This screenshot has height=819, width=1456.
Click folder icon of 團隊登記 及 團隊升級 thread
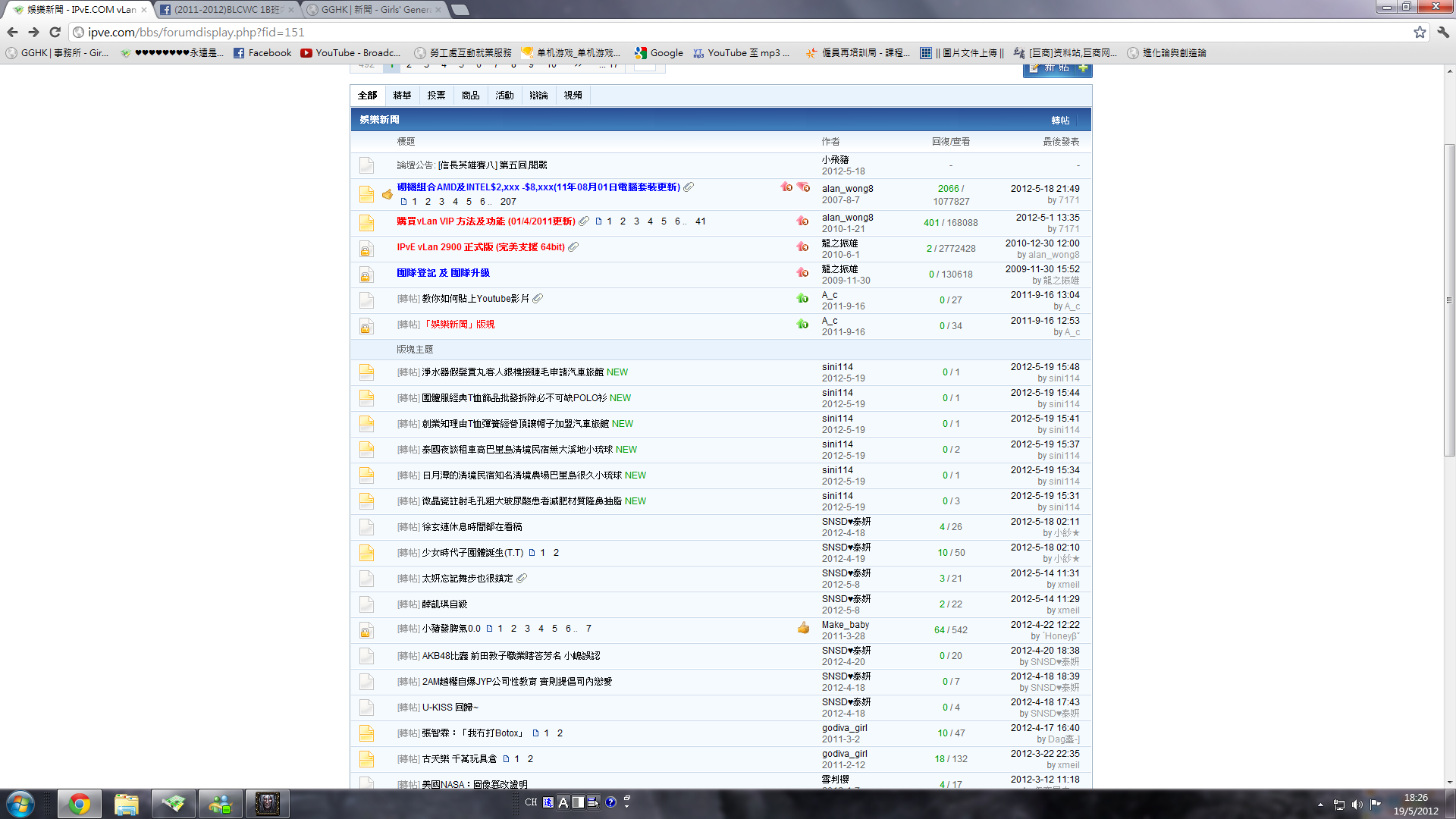pyautogui.click(x=366, y=275)
